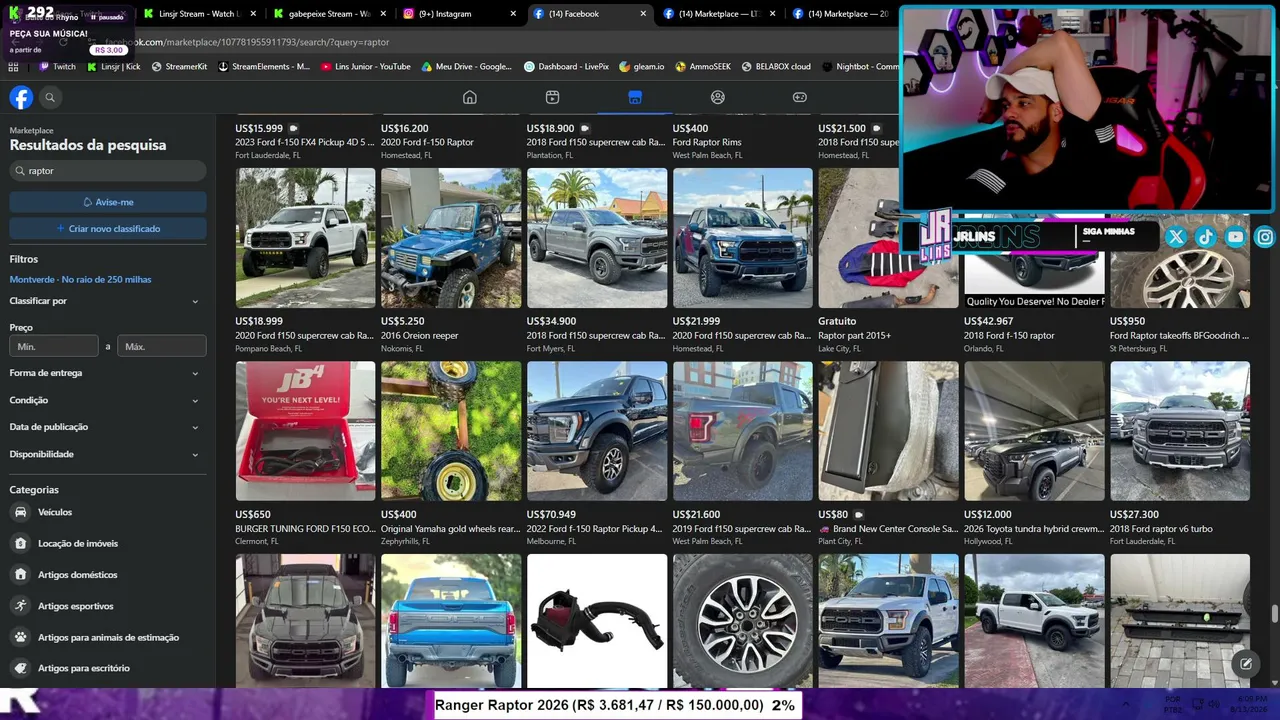Open the 2016 Oreion reeper listing photo
The width and height of the screenshot is (1280, 720).
click(451, 238)
